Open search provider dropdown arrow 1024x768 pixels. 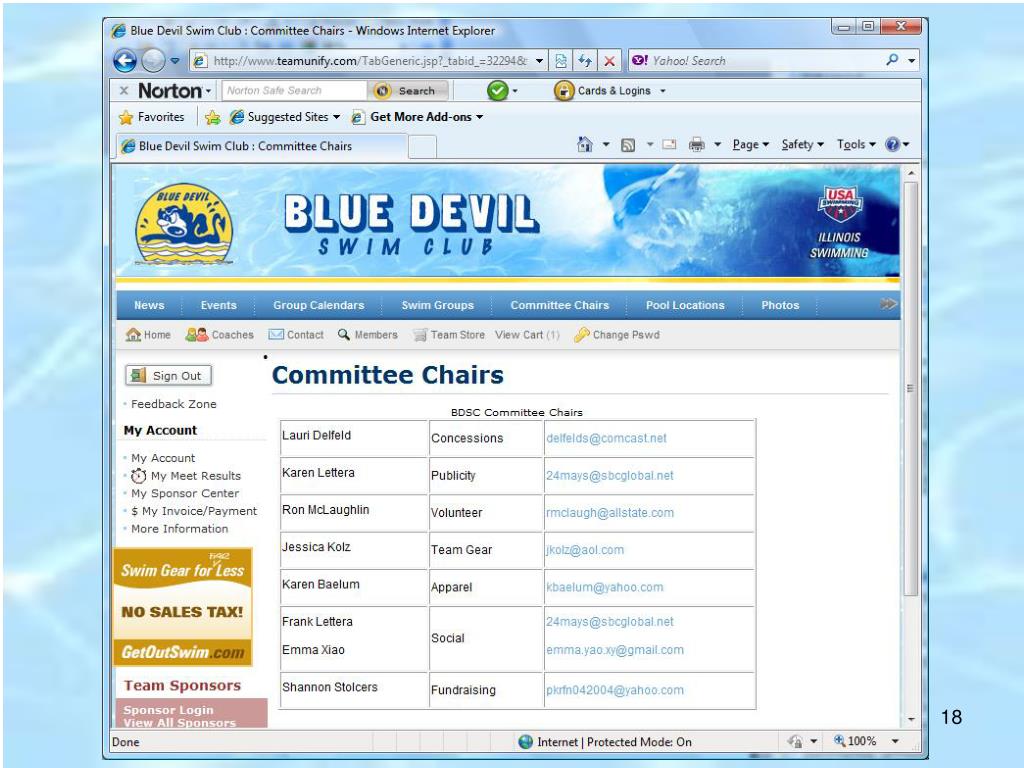[912, 61]
